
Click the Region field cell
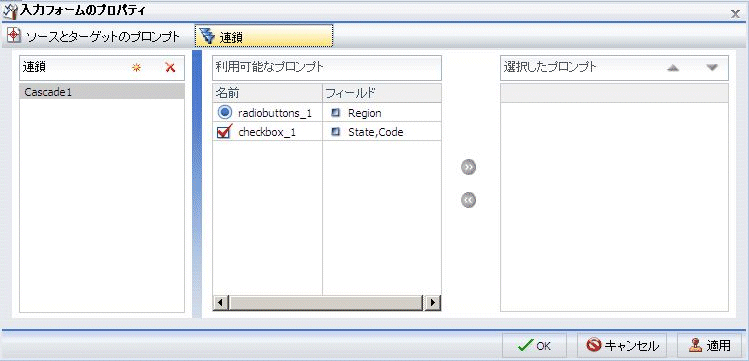pos(382,113)
